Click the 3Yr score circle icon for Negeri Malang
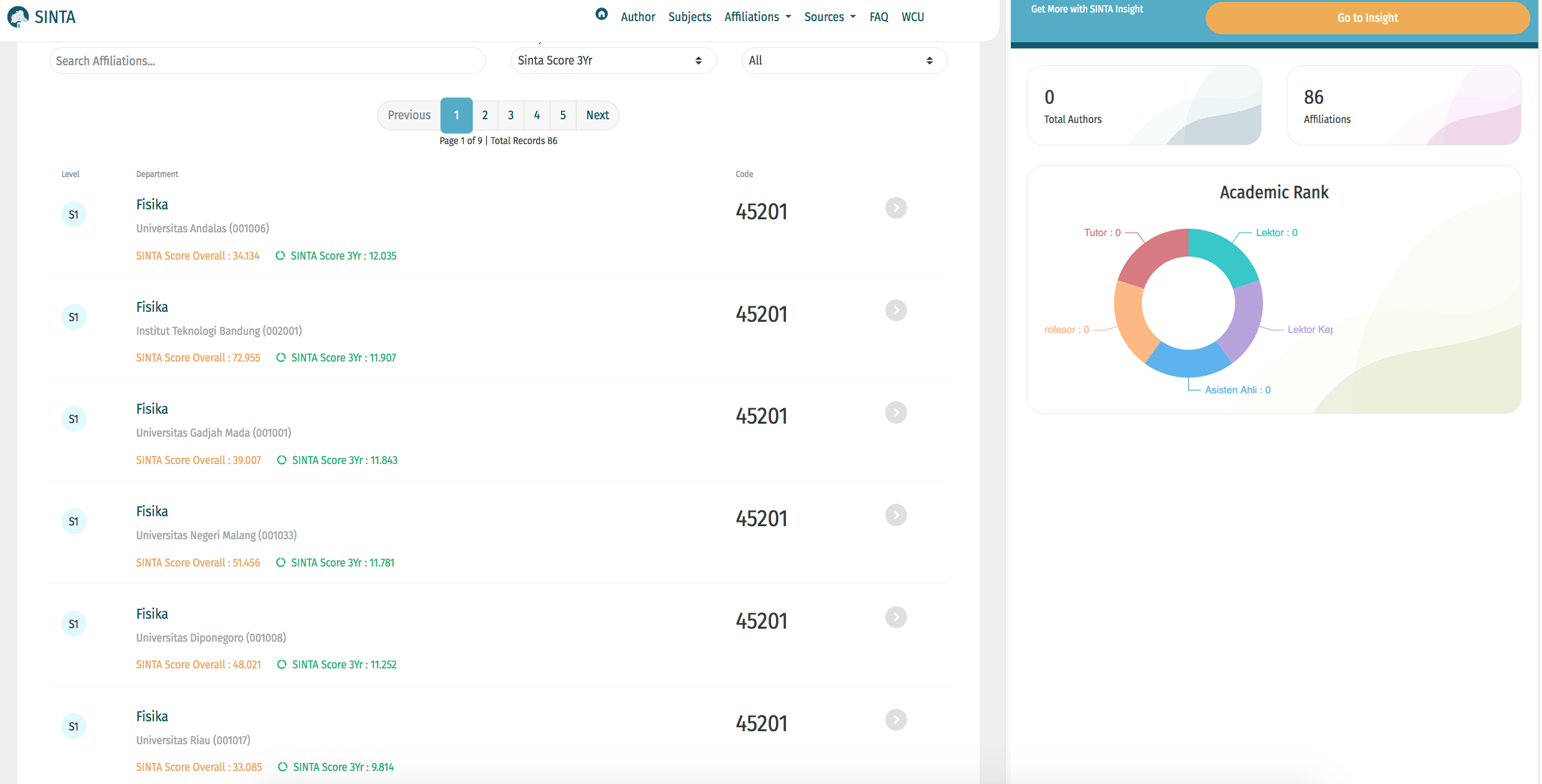 click(281, 562)
